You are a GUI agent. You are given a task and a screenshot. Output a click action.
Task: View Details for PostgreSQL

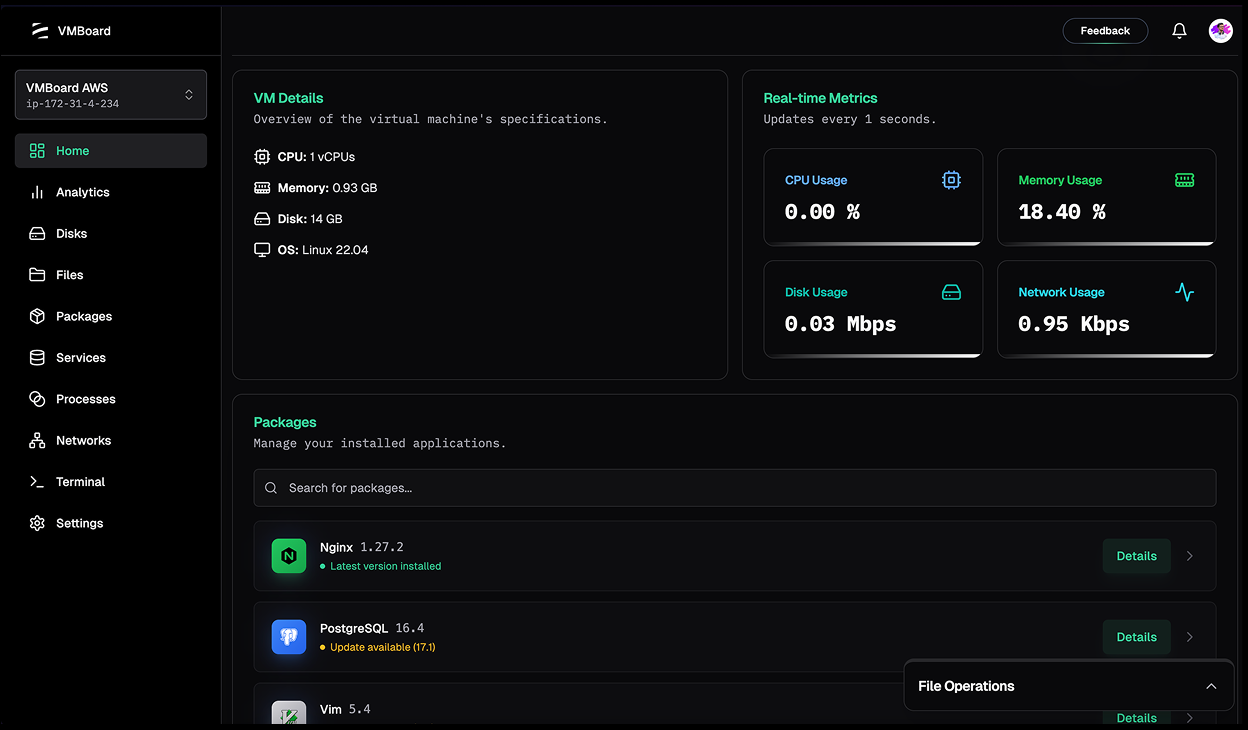1136,637
